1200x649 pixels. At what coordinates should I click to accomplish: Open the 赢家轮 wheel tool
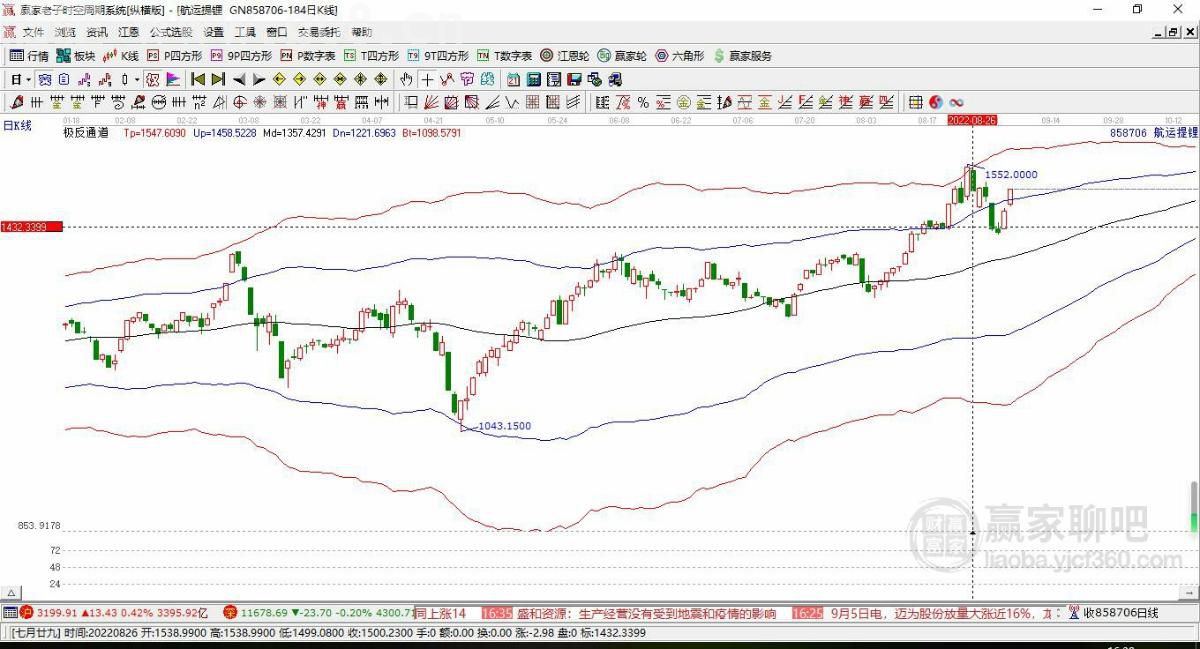(x=622, y=56)
